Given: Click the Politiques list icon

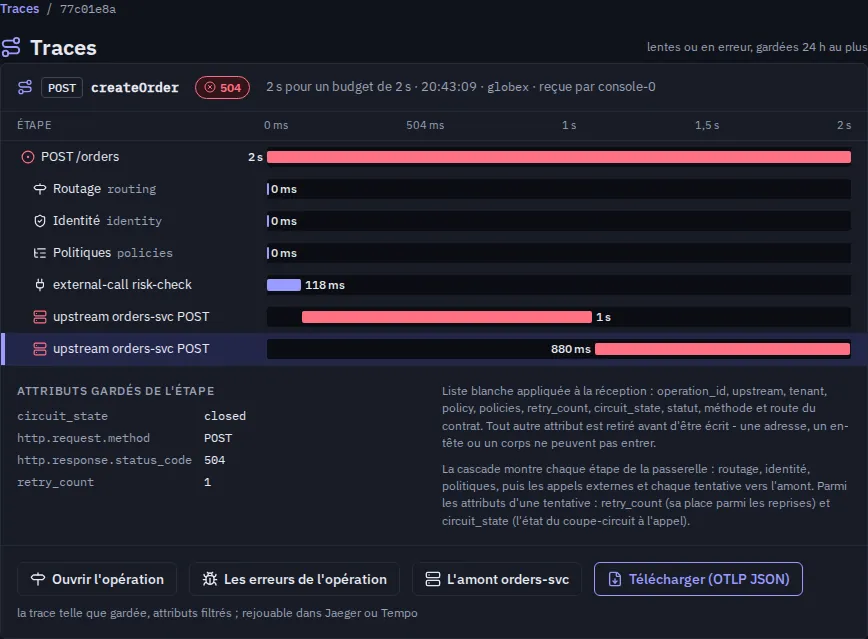Looking at the screenshot, I should [x=40, y=253].
